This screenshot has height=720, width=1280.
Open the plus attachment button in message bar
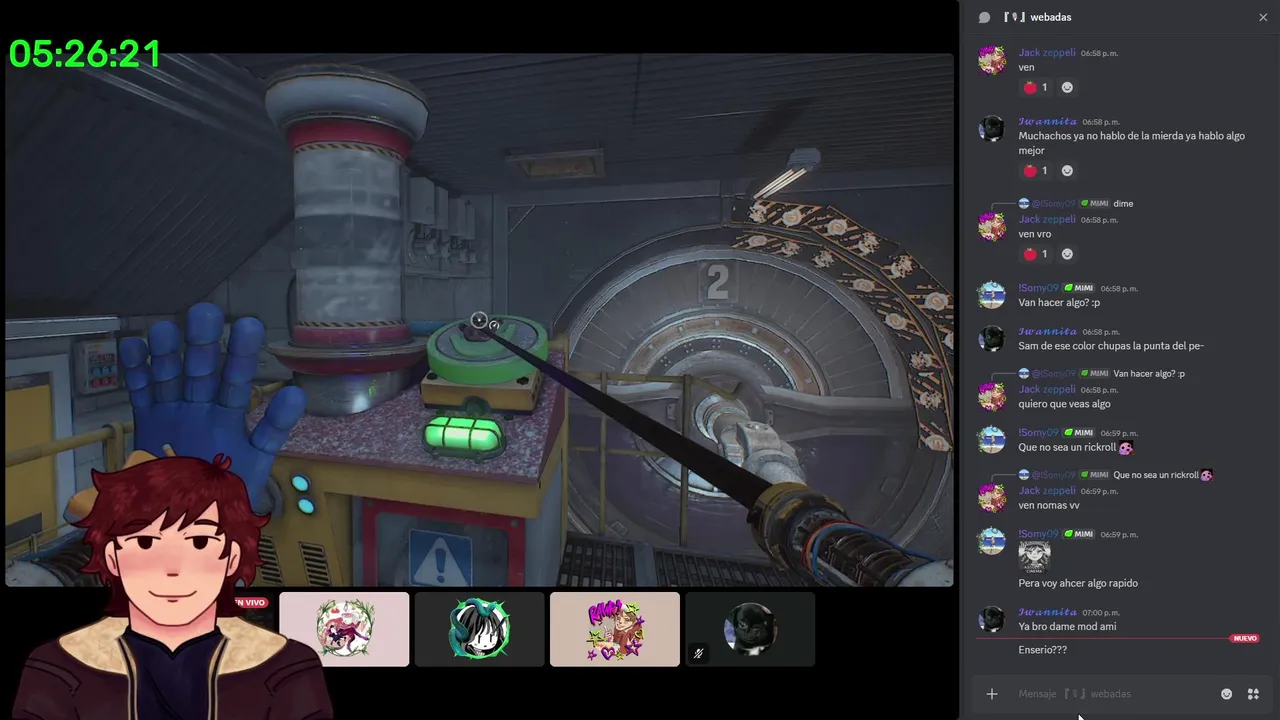(x=992, y=694)
